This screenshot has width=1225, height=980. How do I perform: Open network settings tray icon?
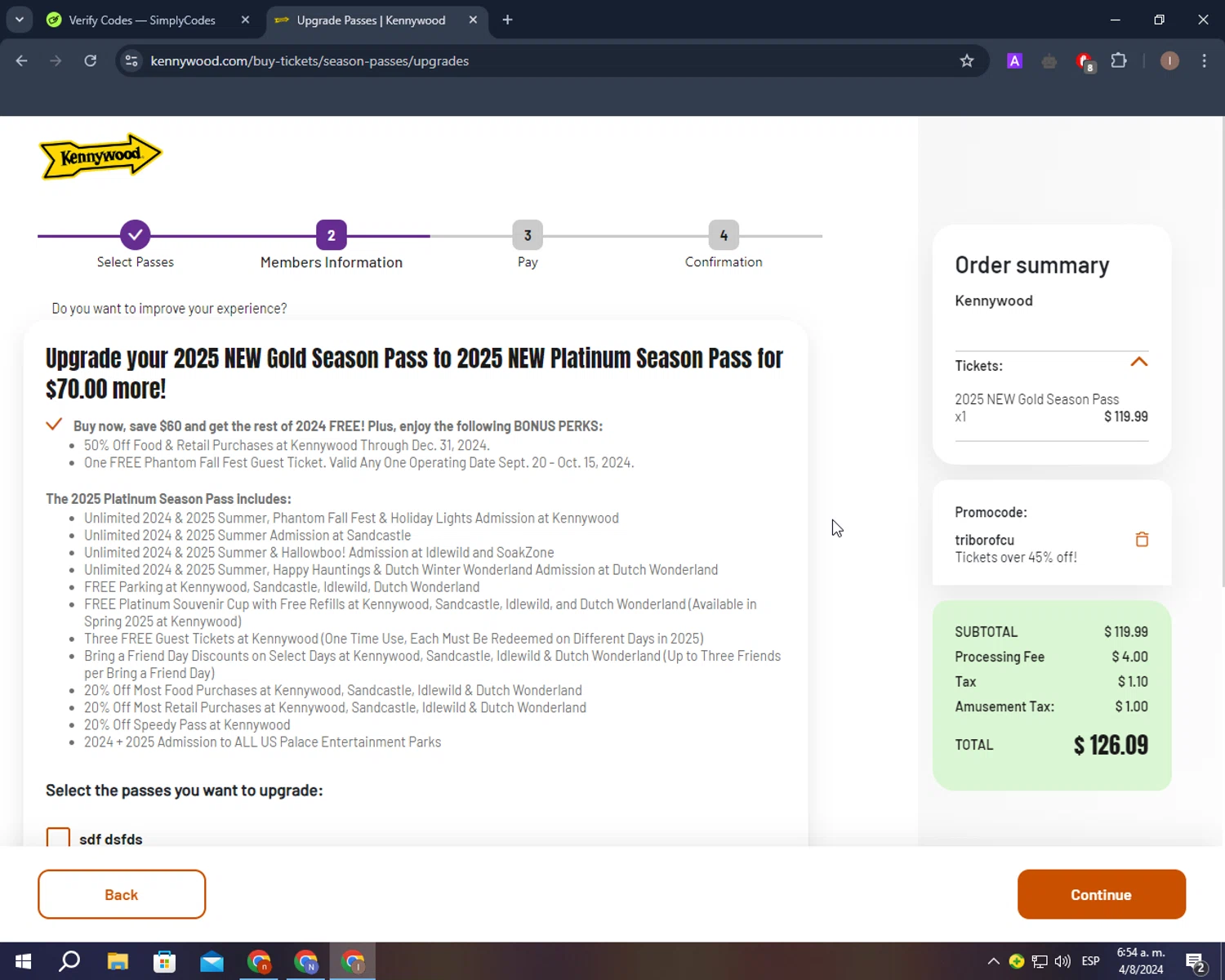[x=1039, y=961]
